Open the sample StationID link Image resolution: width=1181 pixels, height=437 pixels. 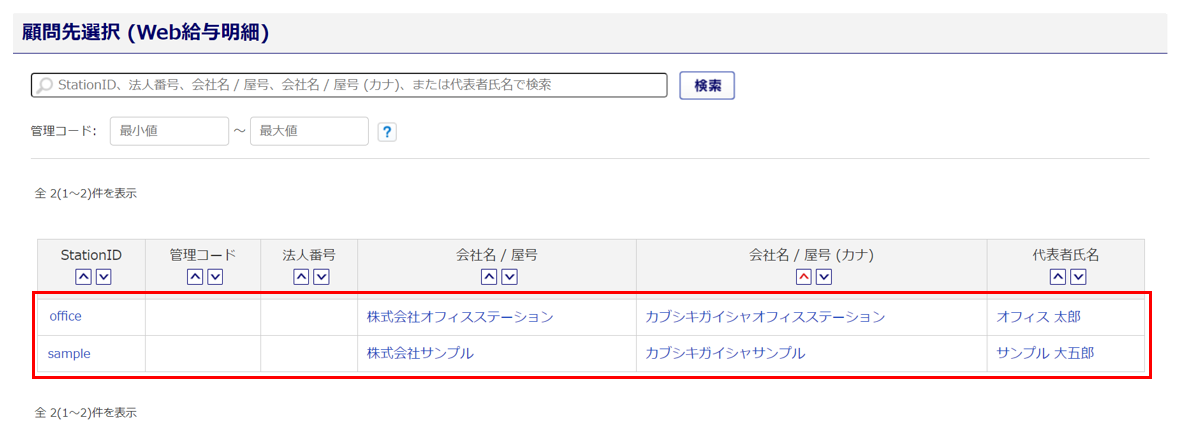[69, 353]
